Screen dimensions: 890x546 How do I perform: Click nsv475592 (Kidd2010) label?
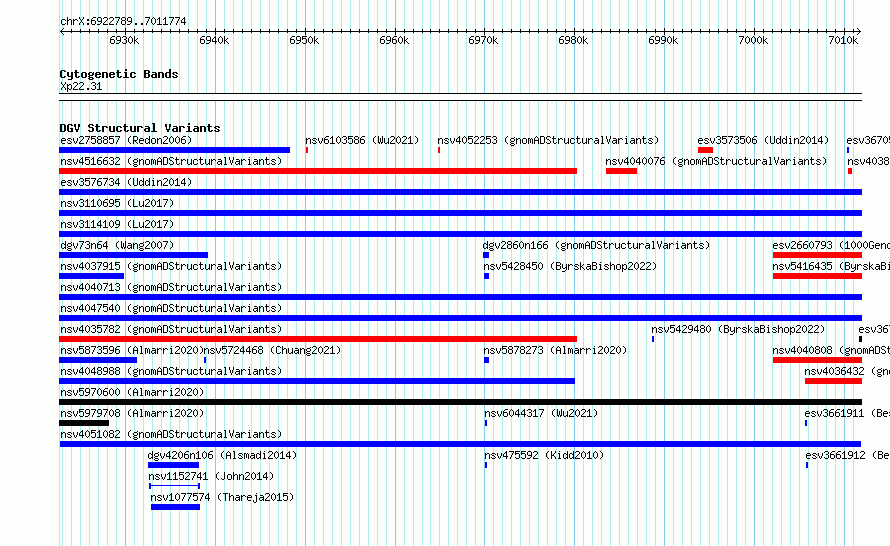point(544,455)
